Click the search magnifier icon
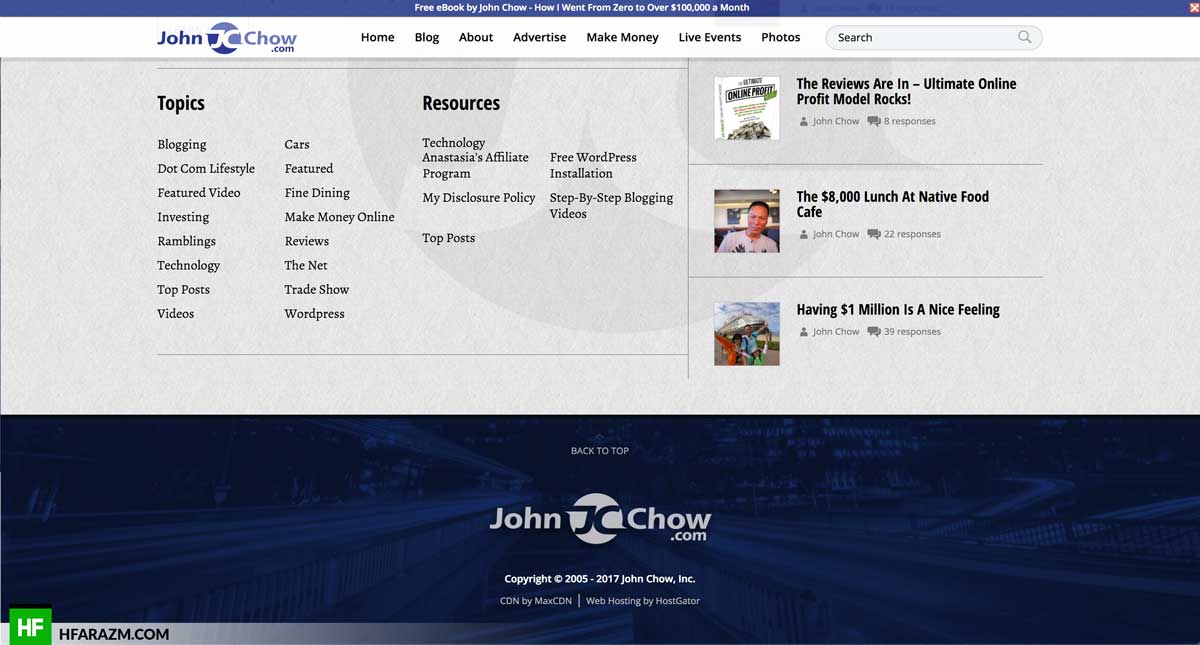Viewport: 1200px width, 645px height. (x=1024, y=37)
